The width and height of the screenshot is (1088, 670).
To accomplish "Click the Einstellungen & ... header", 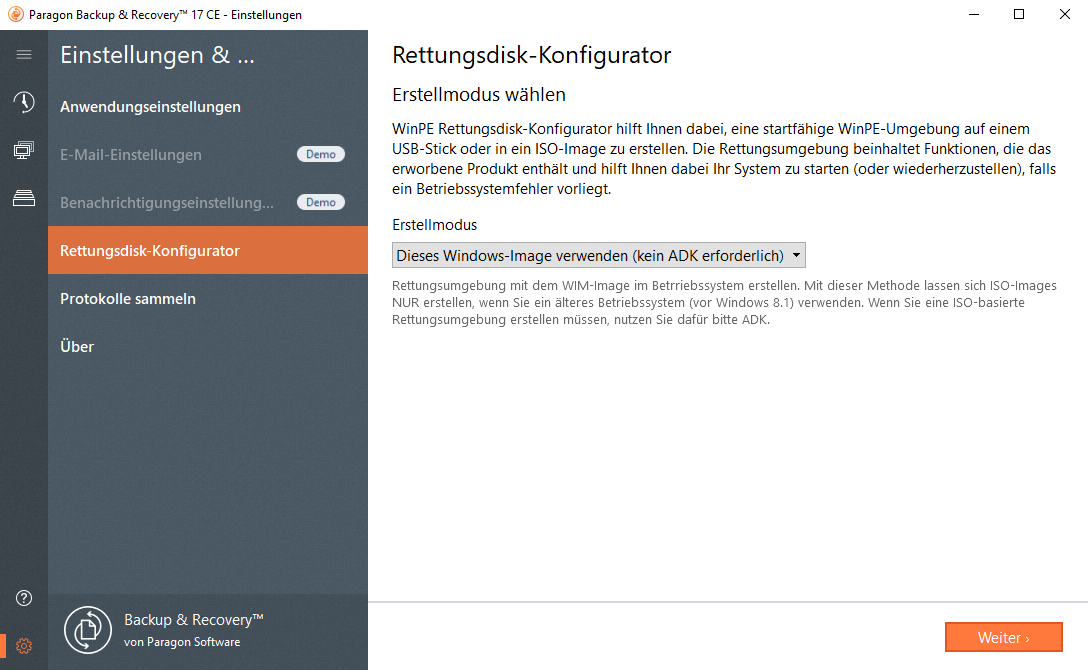I will (158, 55).
